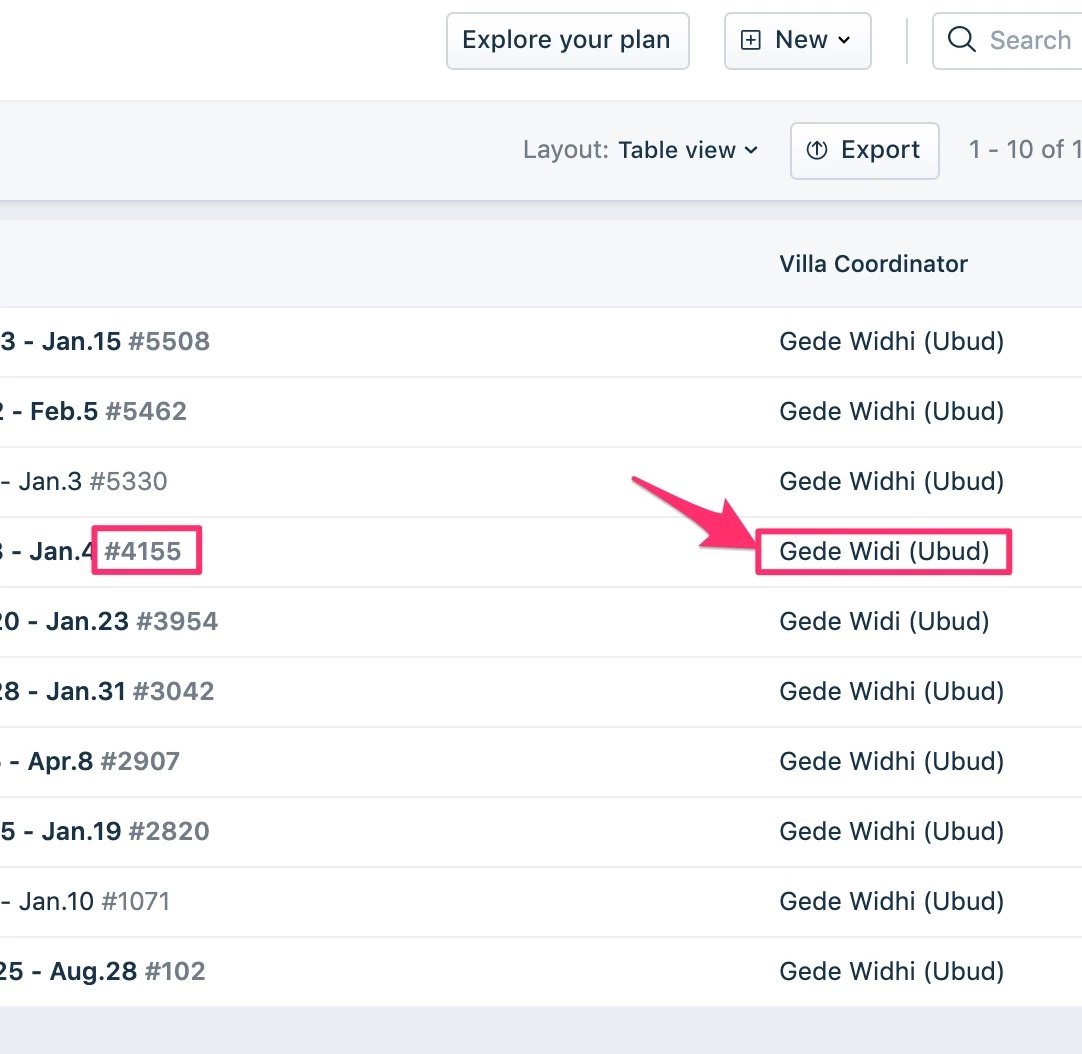1082x1054 pixels.
Task: Click the Explore your plan button
Action: click(x=567, y=41)
